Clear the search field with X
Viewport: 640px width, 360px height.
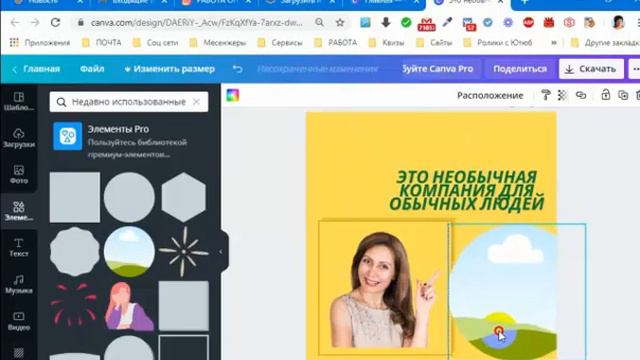196,102
